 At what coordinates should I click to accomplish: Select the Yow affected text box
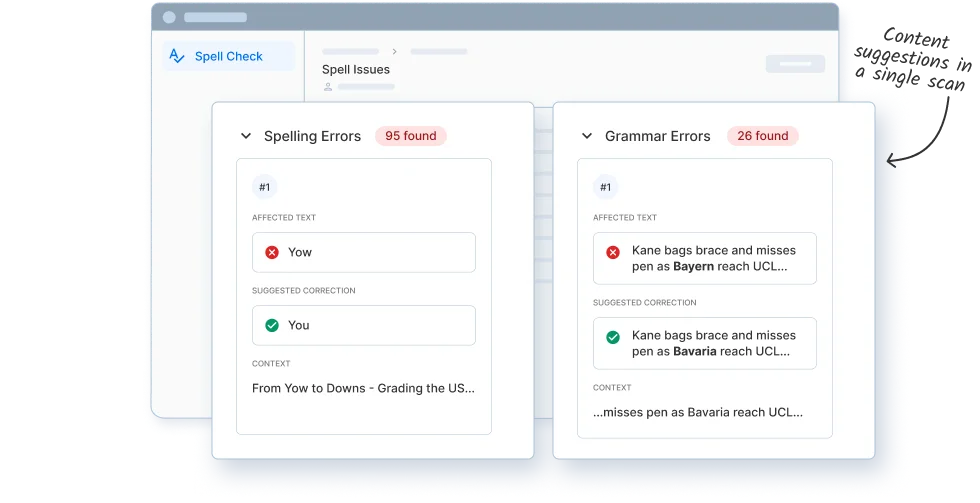364,252
